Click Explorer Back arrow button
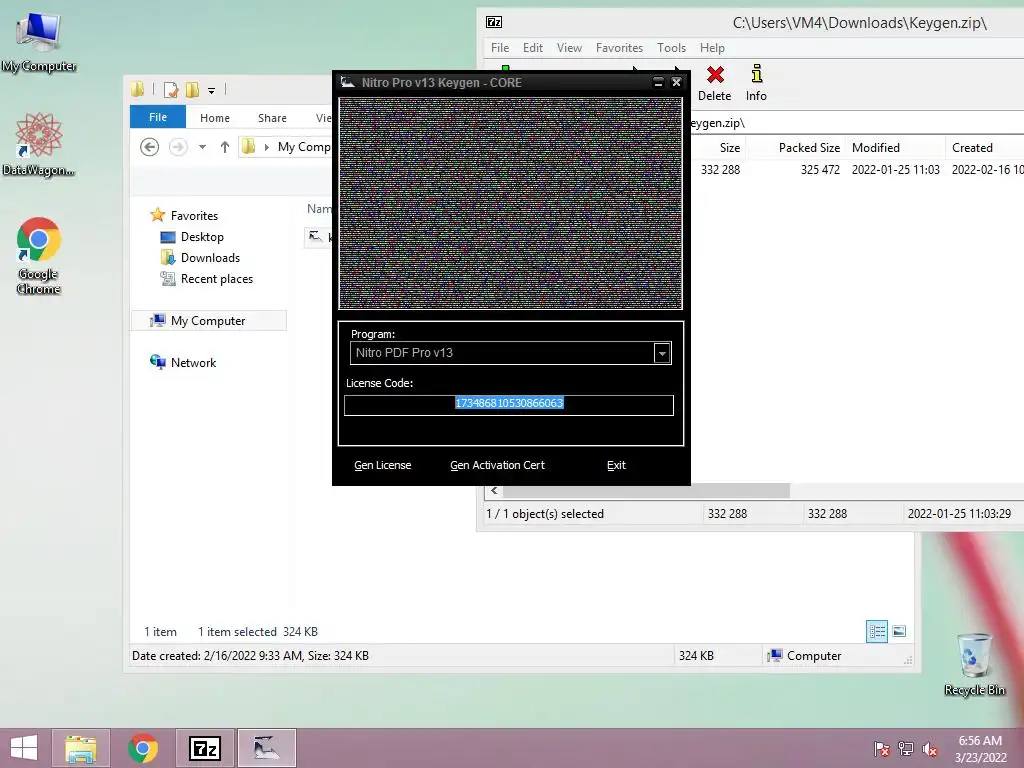This screenshot has width=1024, height=768. tap(150, 147)
